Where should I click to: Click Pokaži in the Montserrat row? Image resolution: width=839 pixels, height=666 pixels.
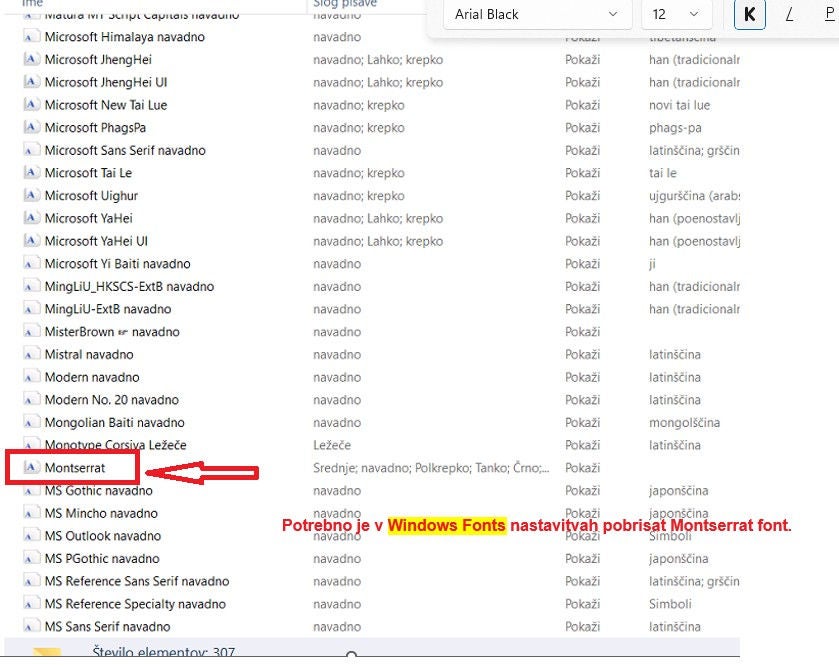point(582,468)
